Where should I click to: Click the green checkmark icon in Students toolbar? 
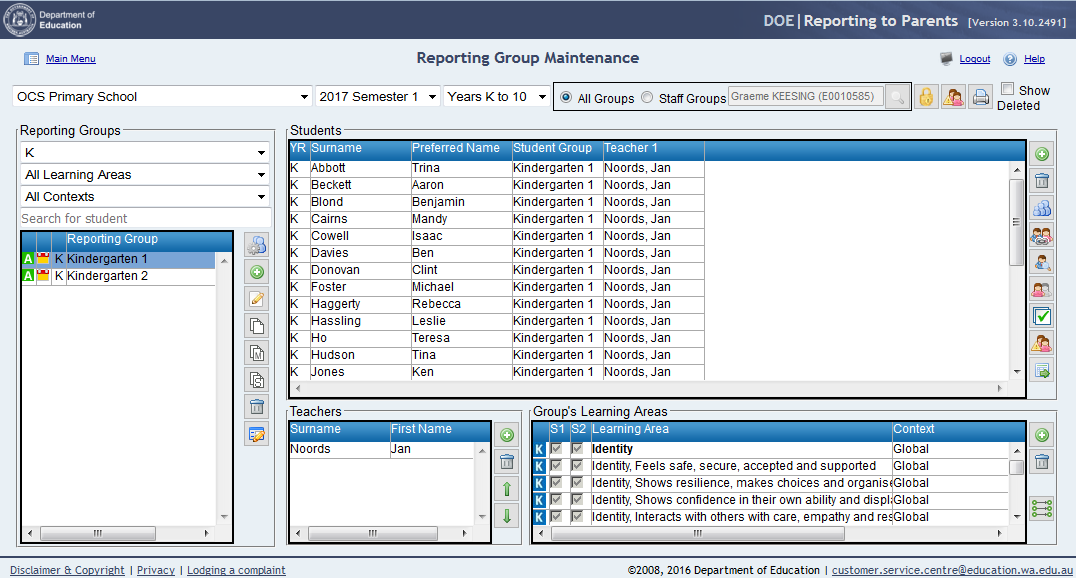click(1042, 317)
